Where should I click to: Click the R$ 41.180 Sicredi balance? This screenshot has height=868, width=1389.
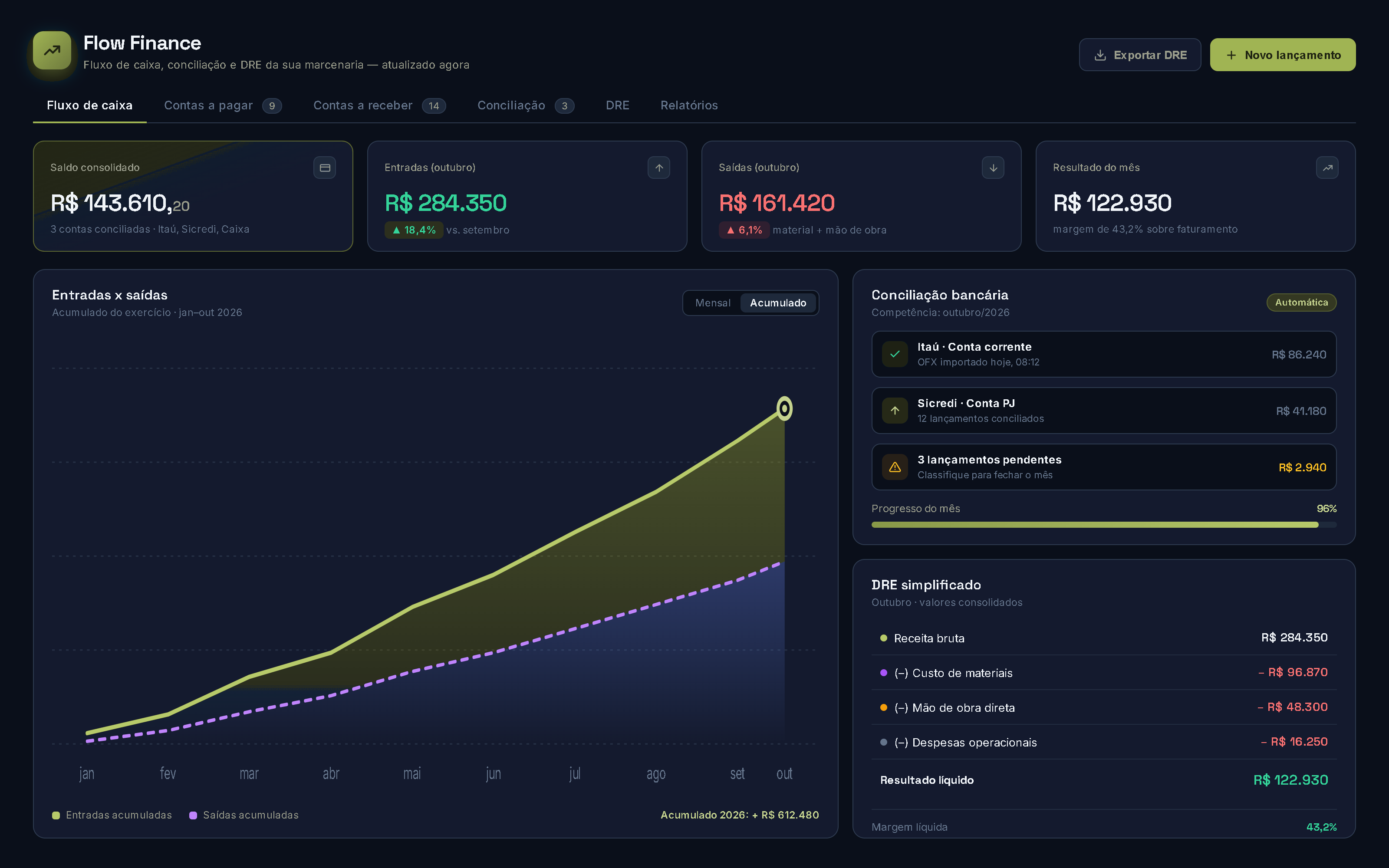(x=1300, y=411)
